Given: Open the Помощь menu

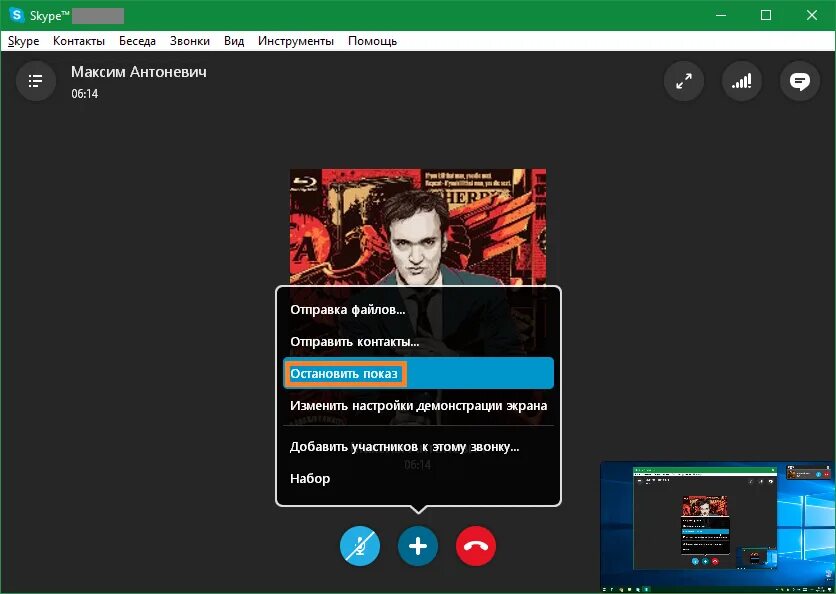Looking at the screenshot, I should pos(372,41).
